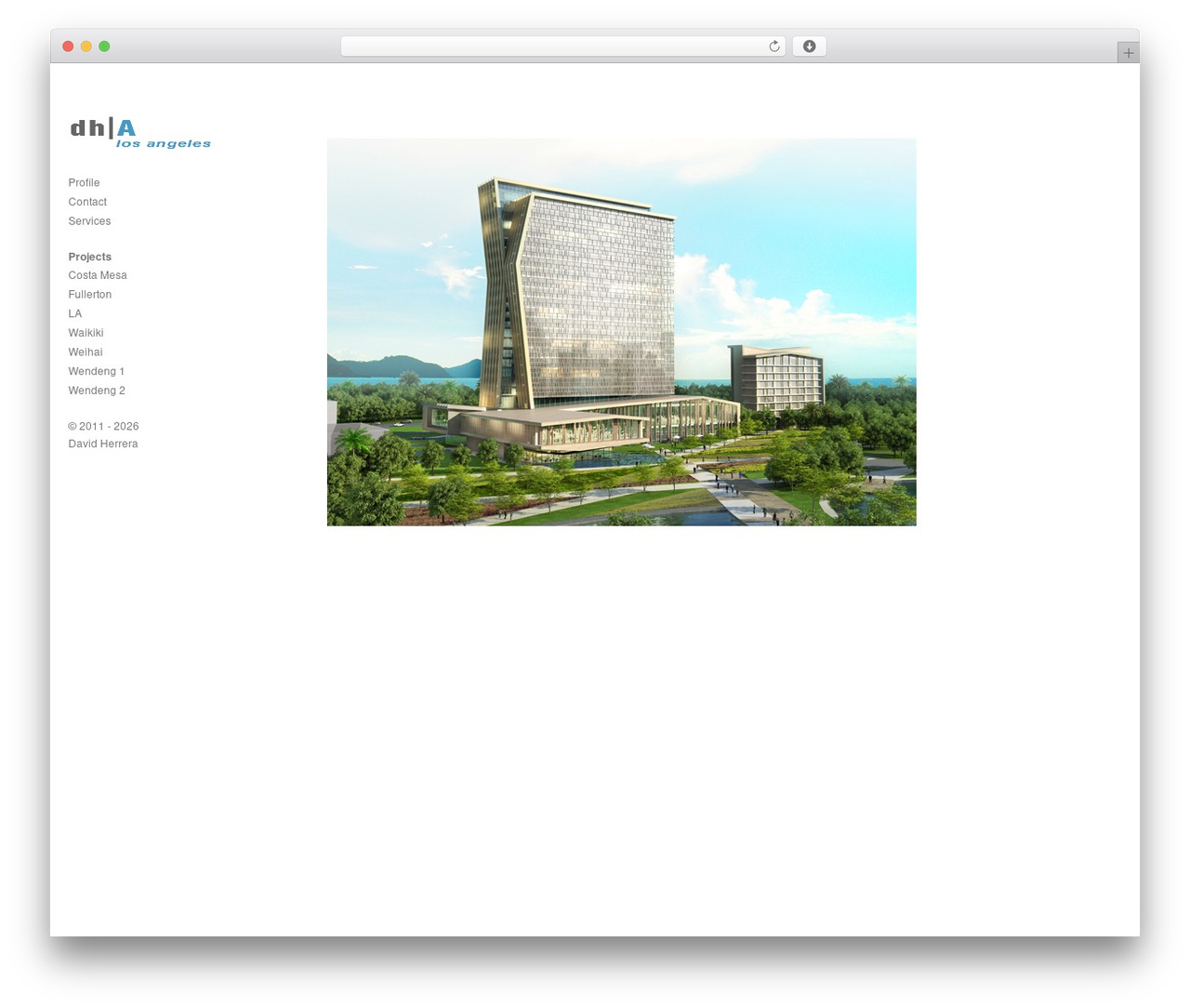
Task: Click the dh|A los angeles logo
Action: click(140, 133)
